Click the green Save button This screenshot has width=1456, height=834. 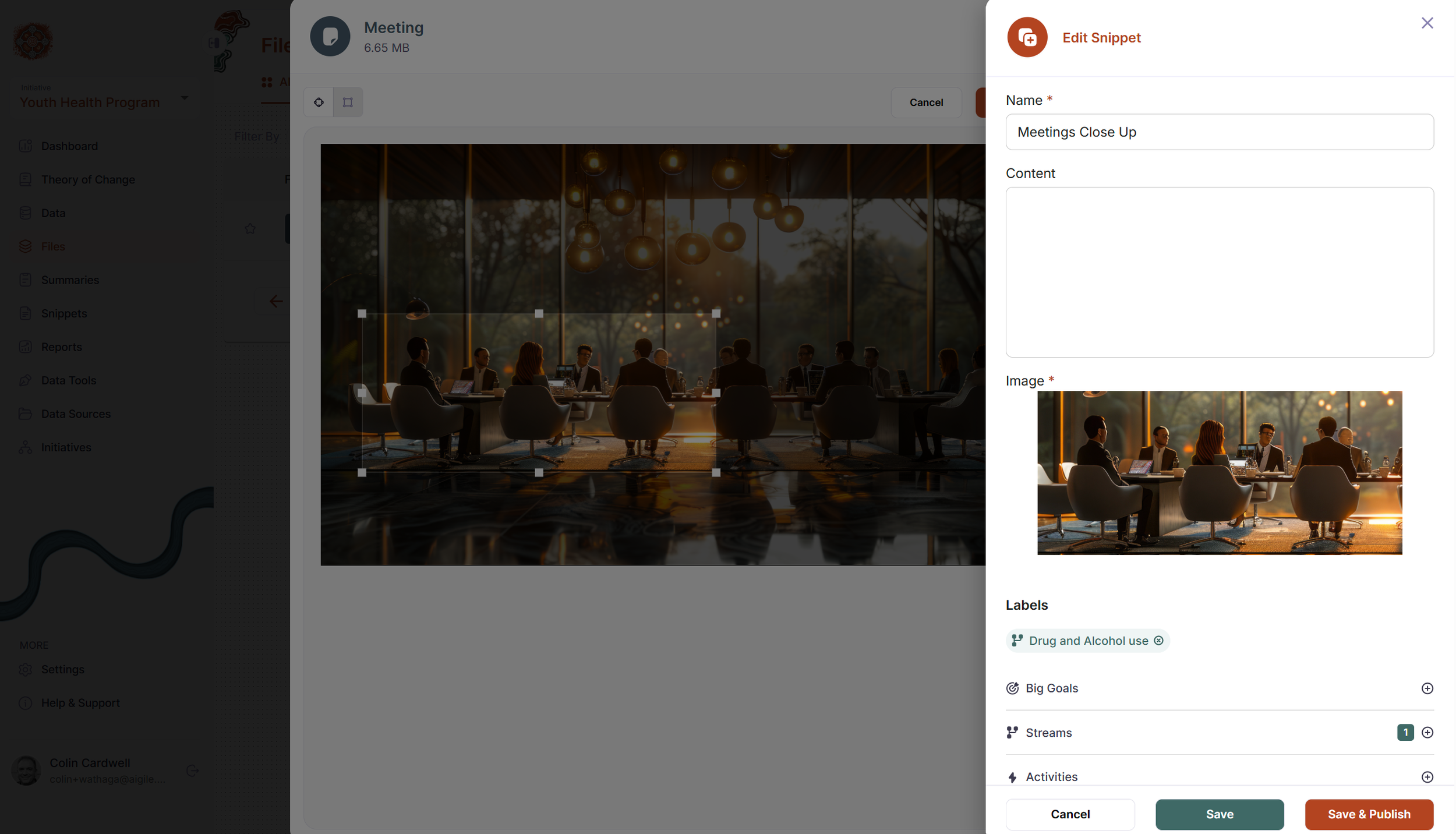[x=1219, y=814]
